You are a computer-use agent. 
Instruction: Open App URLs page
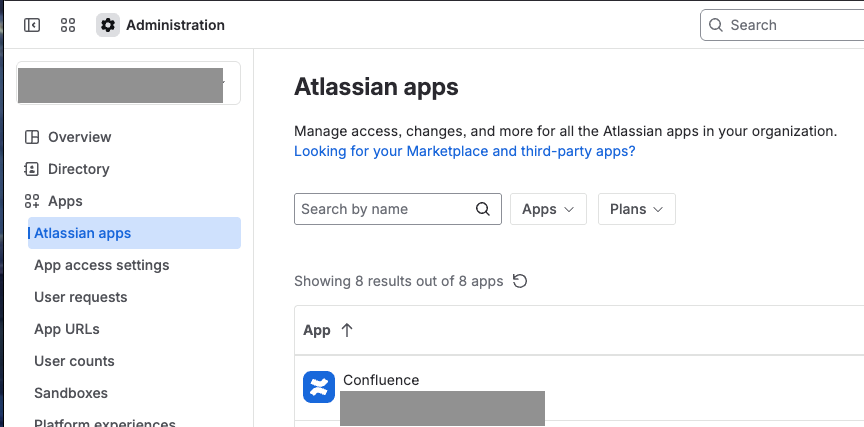(x=67, y=329)
